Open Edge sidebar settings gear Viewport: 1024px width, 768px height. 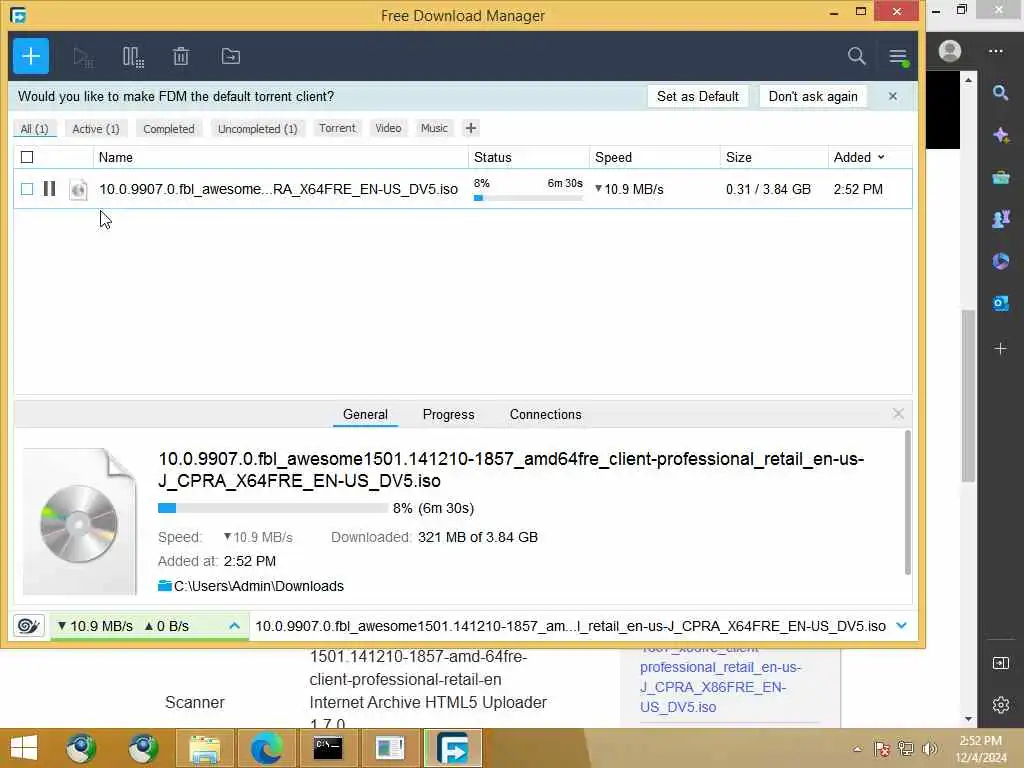coord(1000,705)
